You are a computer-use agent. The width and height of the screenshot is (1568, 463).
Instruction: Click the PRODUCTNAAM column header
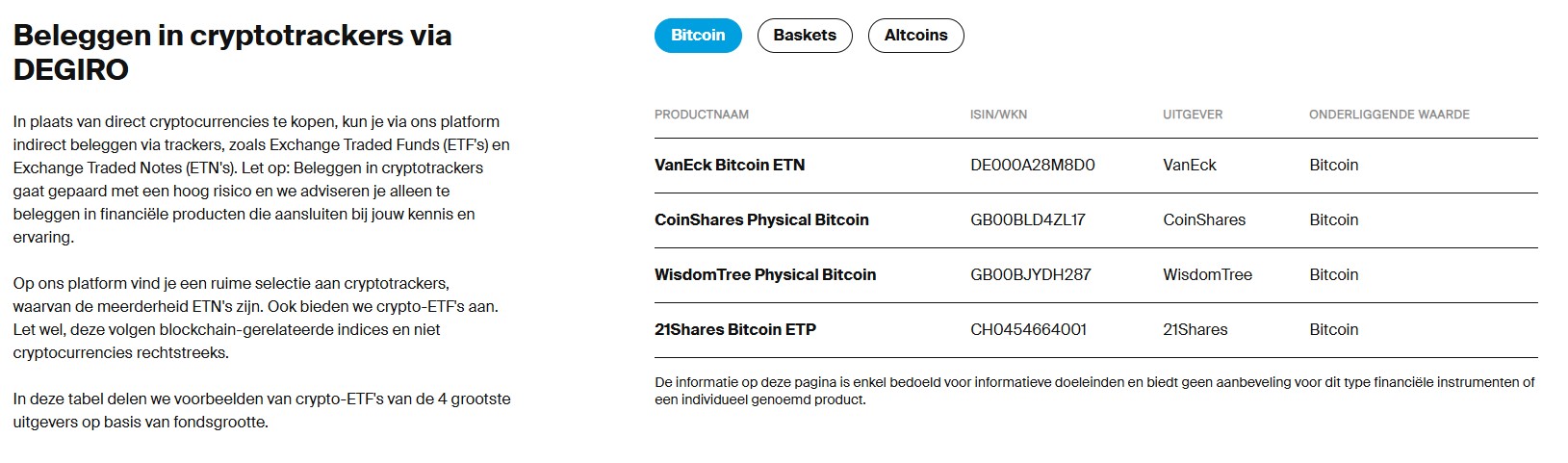(x=702, y=115)
